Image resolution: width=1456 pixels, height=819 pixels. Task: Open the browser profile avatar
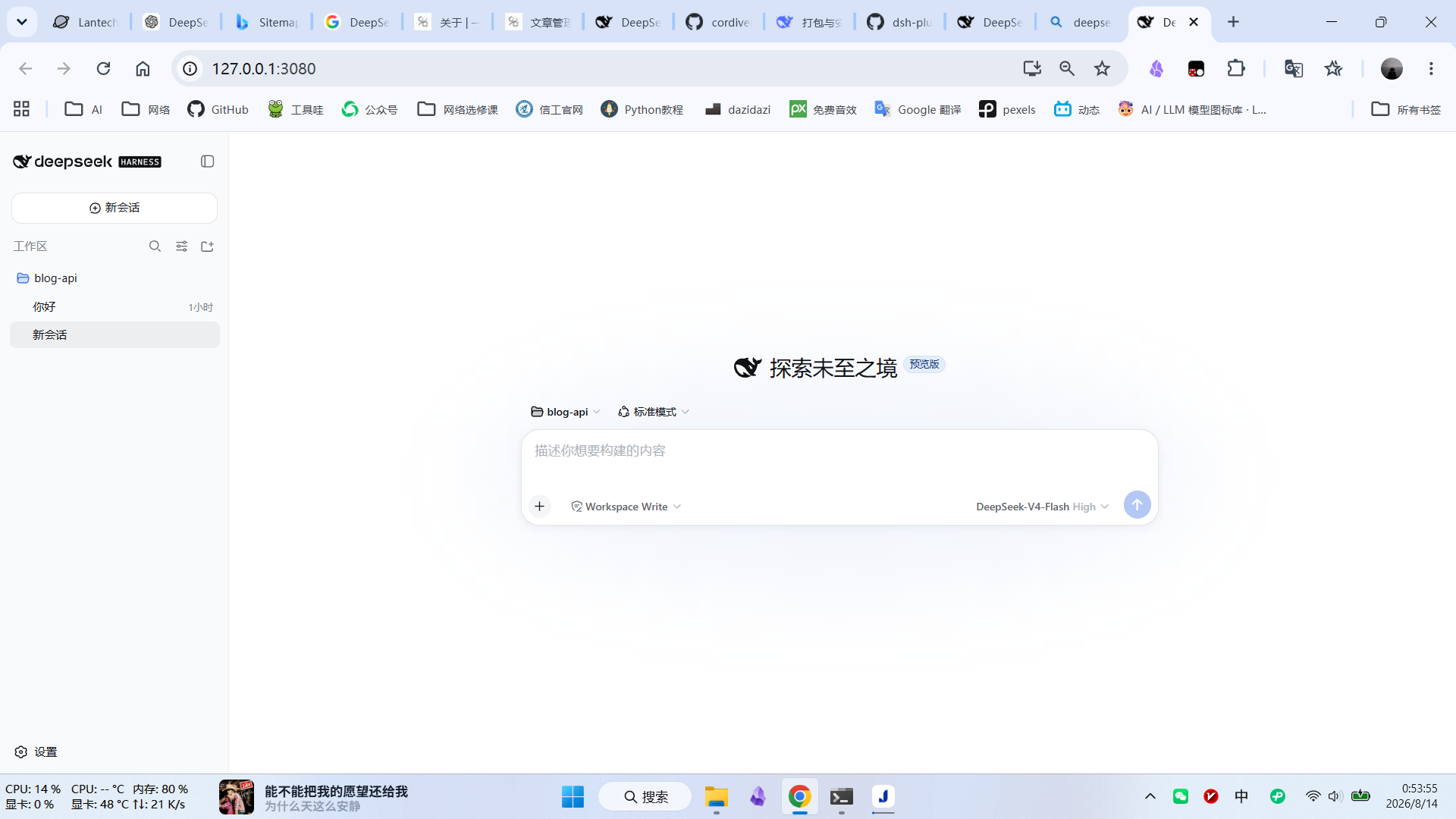pyautogui.click(x=1392, y=68)
